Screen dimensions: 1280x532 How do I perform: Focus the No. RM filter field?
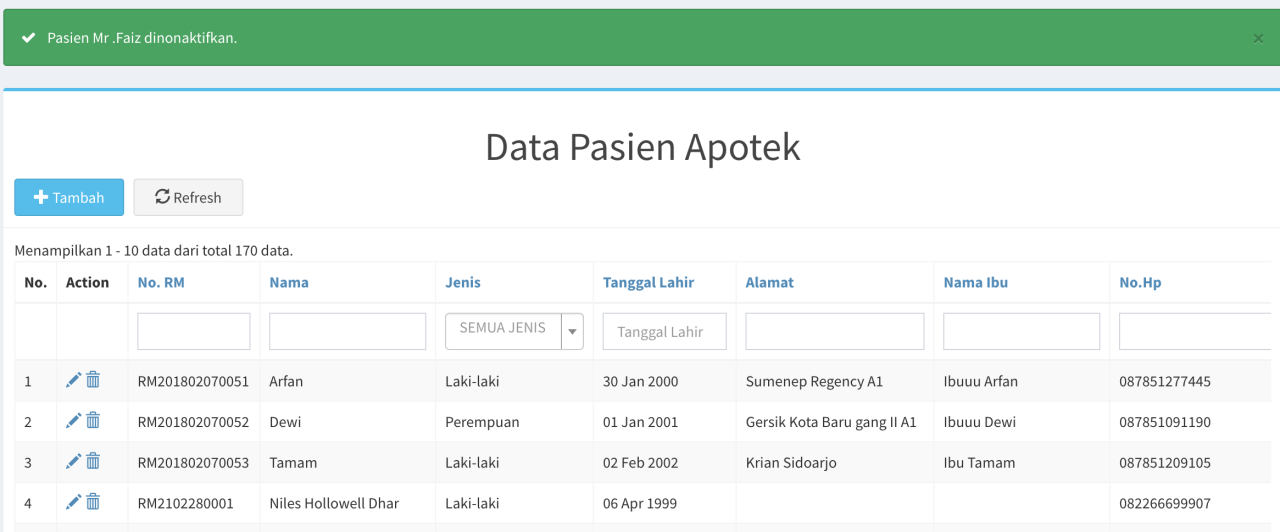click(194, 331)
